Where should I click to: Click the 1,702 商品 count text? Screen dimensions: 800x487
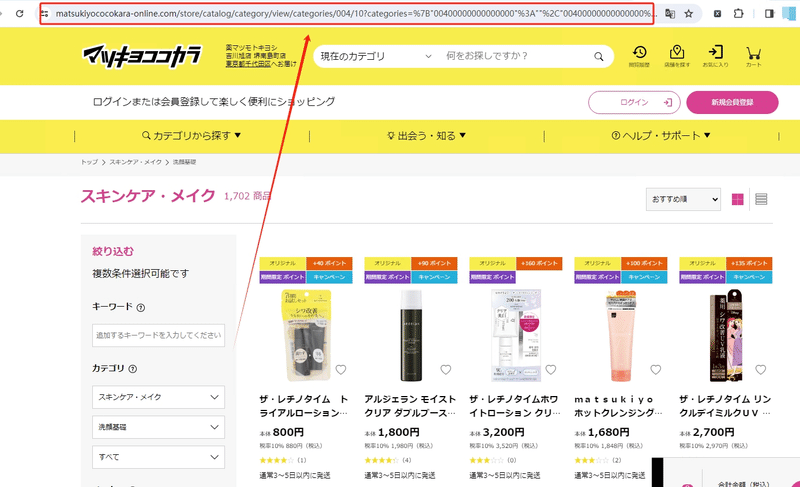point(248,196)
